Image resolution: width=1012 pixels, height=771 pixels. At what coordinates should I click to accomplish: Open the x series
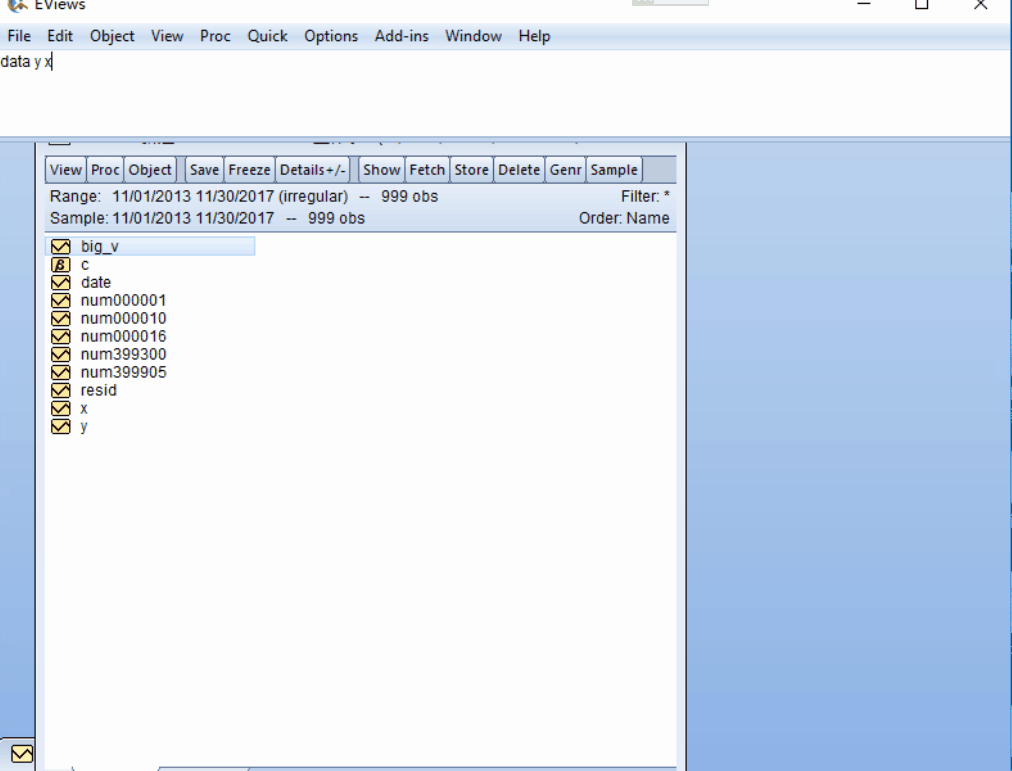click(83, 408)
